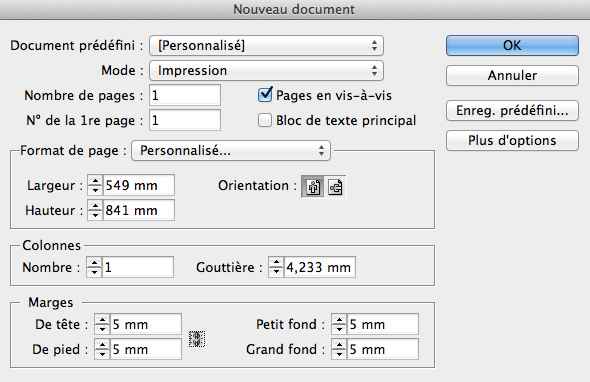Image resolution: width=590 pixels, height=382 pixels.
Task: Click the Nombre de pages field
Action: coord(185,95)
